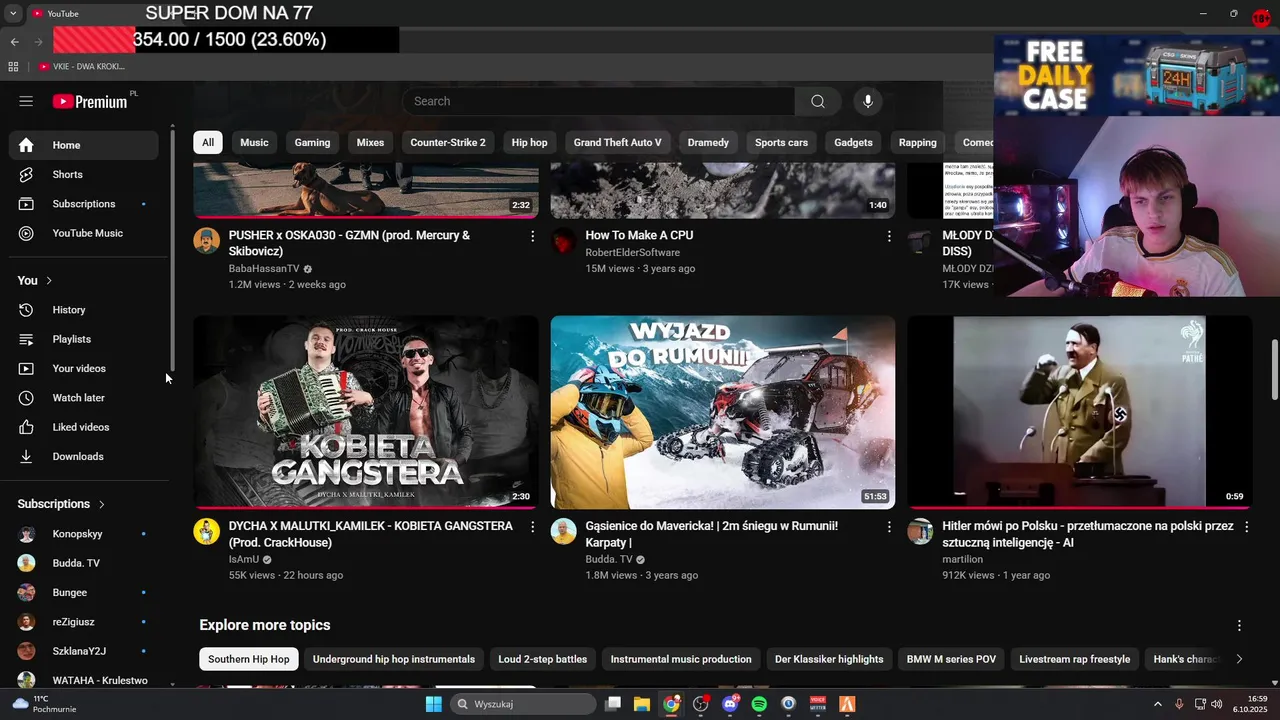Open Watch later list
The width and height of the screenshot is (1280, 720).
pos(84,398)
